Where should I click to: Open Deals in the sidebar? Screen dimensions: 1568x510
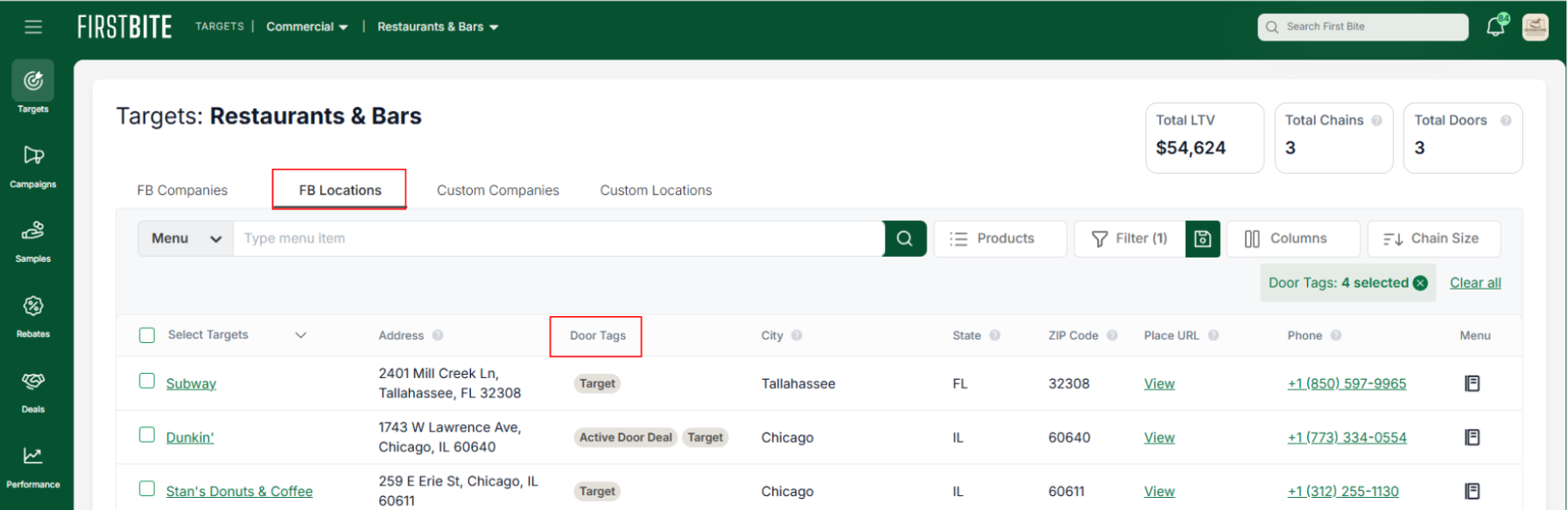pos(33,391)
